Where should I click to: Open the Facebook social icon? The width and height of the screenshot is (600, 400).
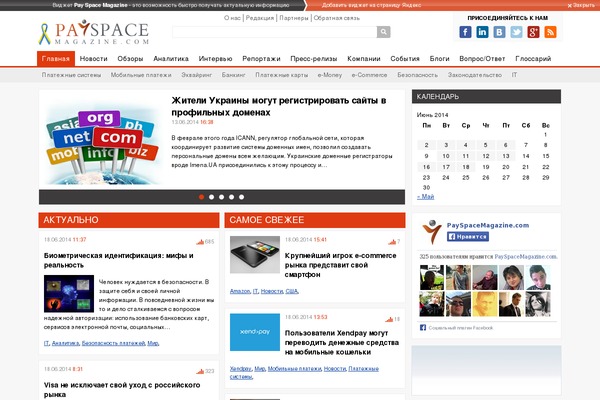click(465, 32)
